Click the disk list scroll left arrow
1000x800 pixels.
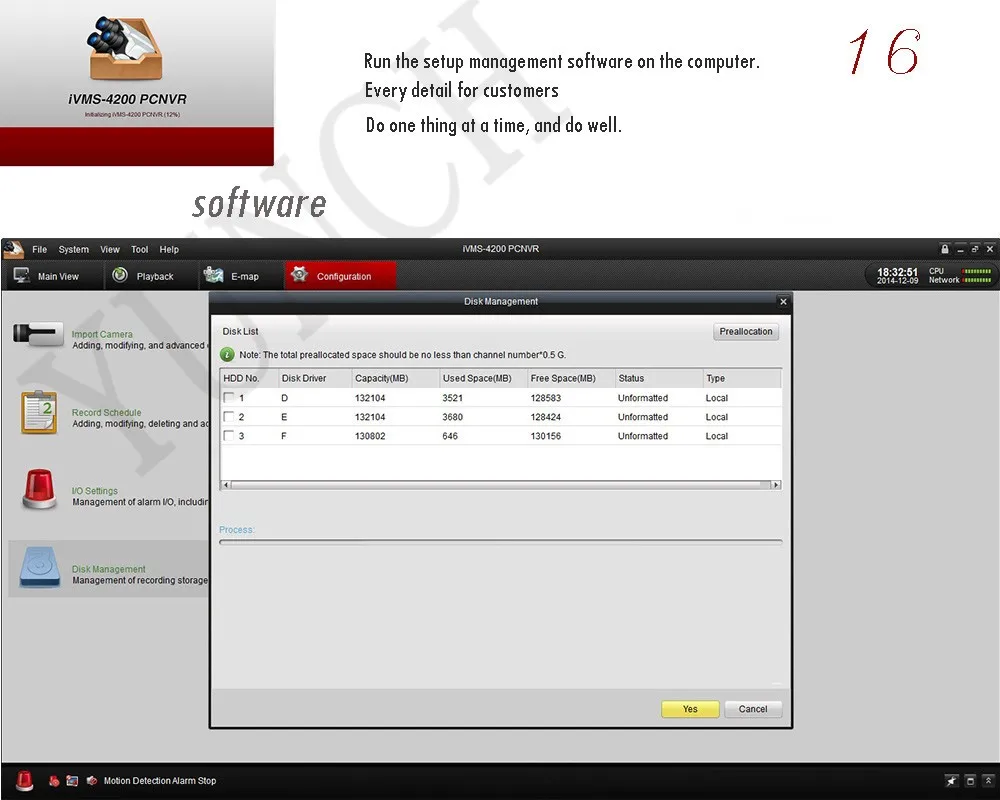[x=225, y=485]
